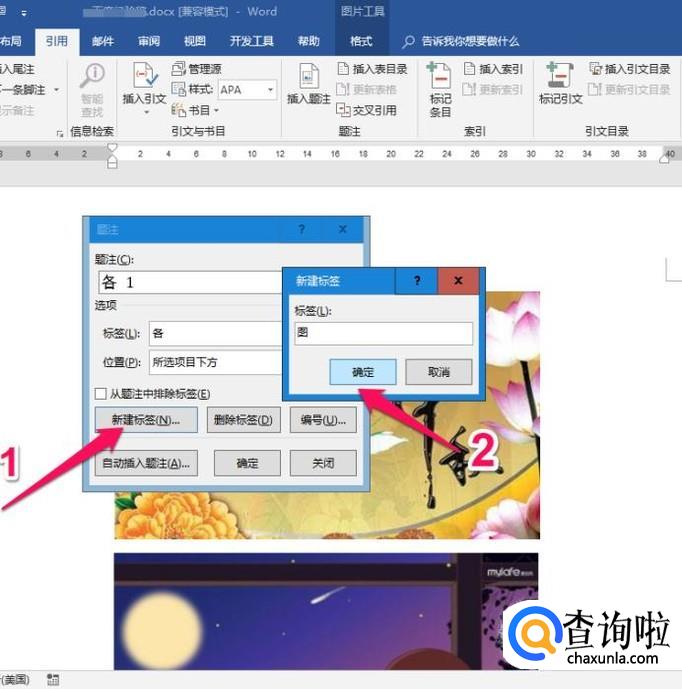The width and height of the screenshot is (682, 689).
Task: Click OK (确定) in New Label dialog
Action: 363,372
